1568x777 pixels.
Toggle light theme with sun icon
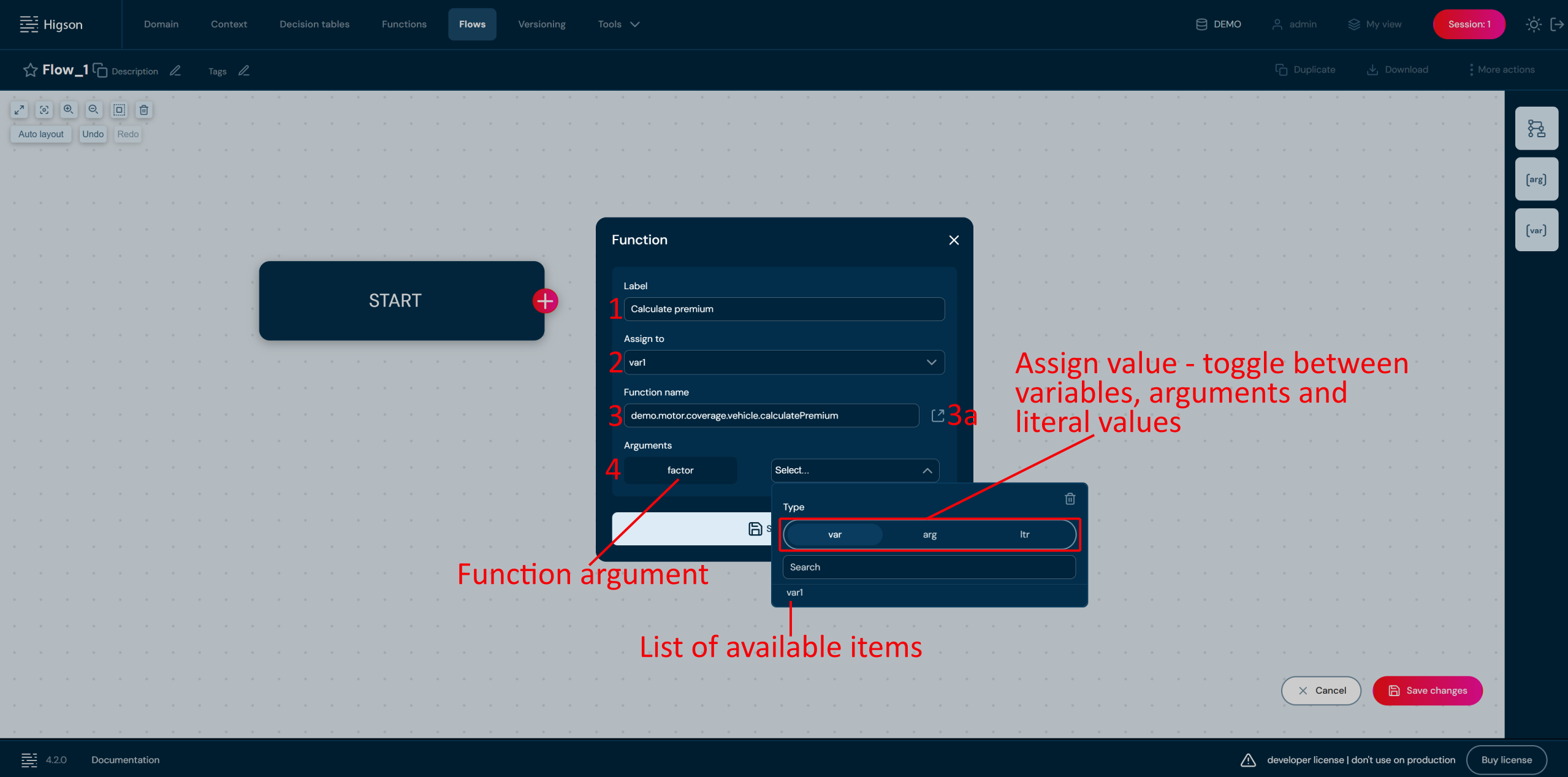click(1533, 25)
